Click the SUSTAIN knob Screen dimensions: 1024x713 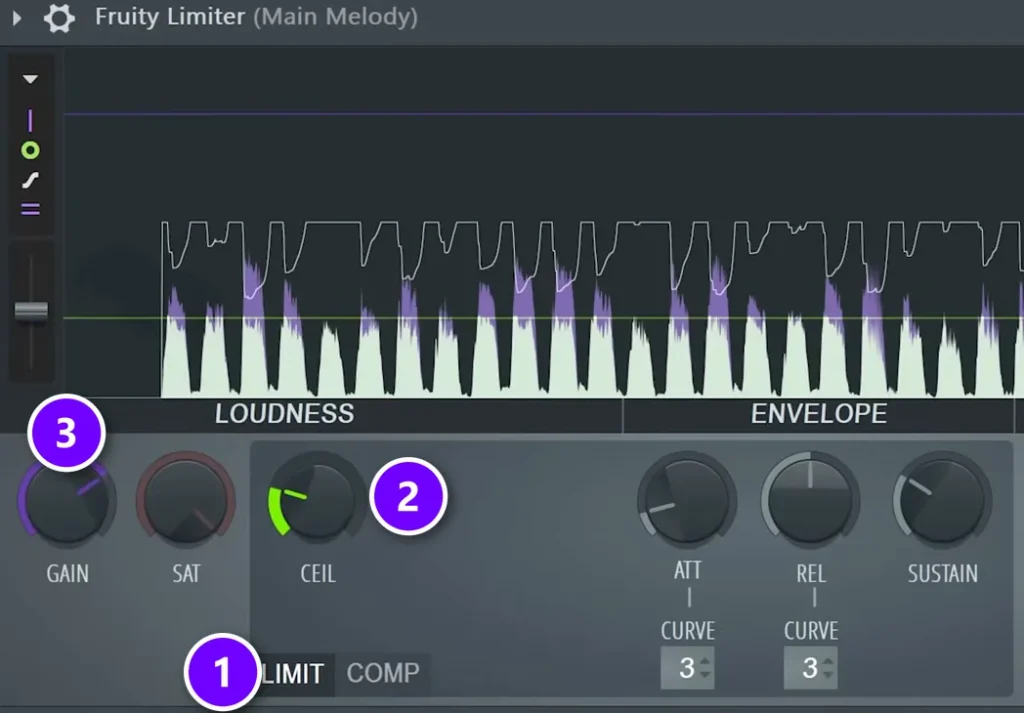pyautogui.click(x=942, y=501)
